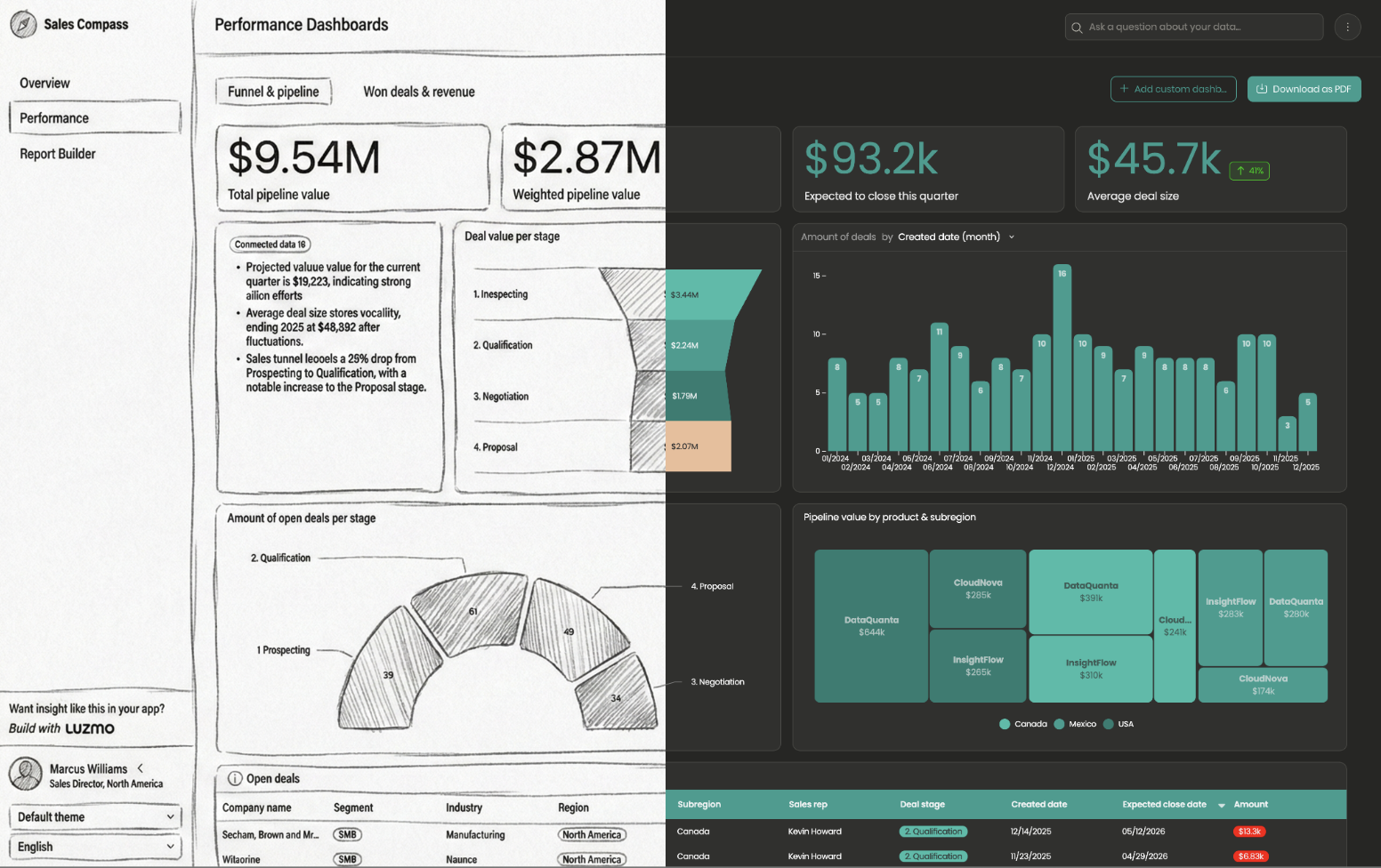1381x868 pixels.
Task: Click Amount column header
Action: click(x=1250, y=805)
